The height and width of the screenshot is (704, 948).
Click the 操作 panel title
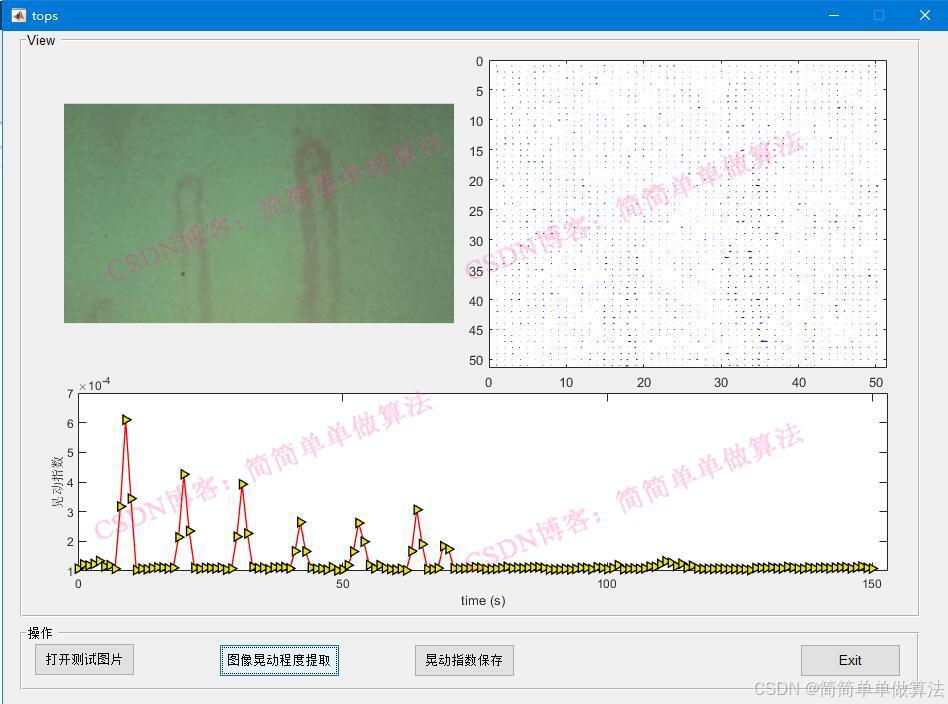click(40, 633)
